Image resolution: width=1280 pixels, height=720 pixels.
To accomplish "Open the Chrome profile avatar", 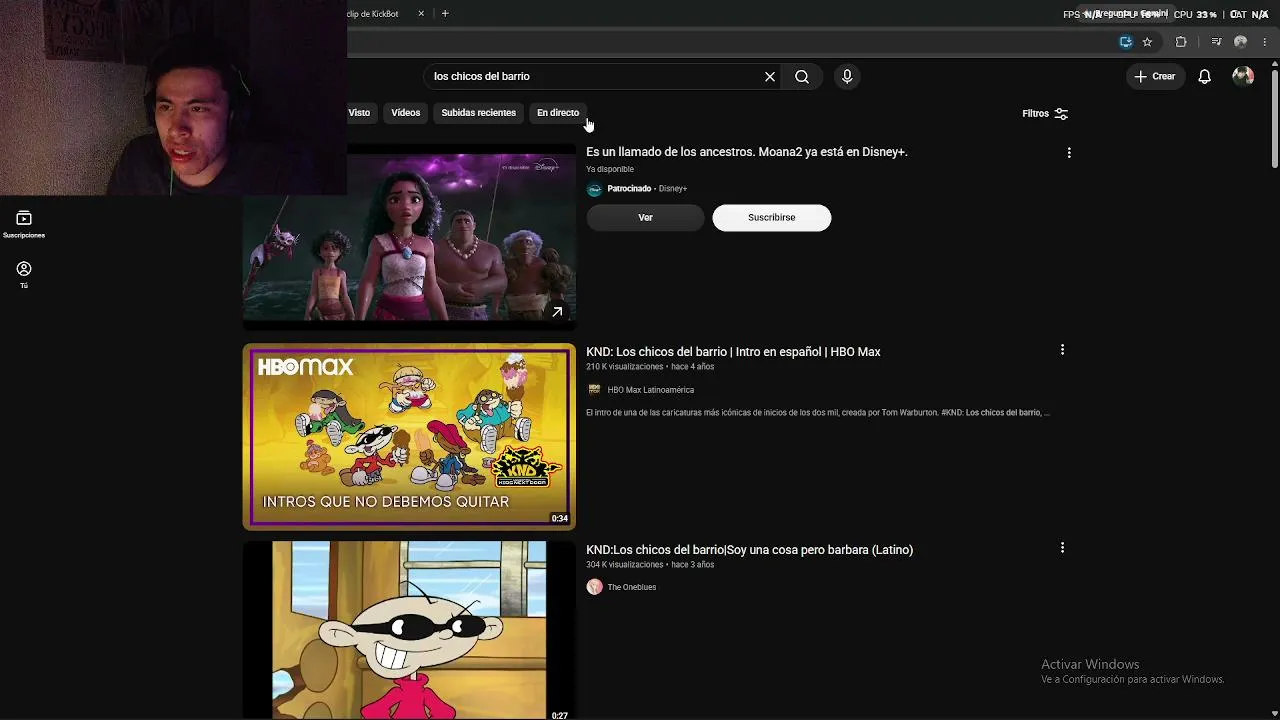I will [1241, 42].
